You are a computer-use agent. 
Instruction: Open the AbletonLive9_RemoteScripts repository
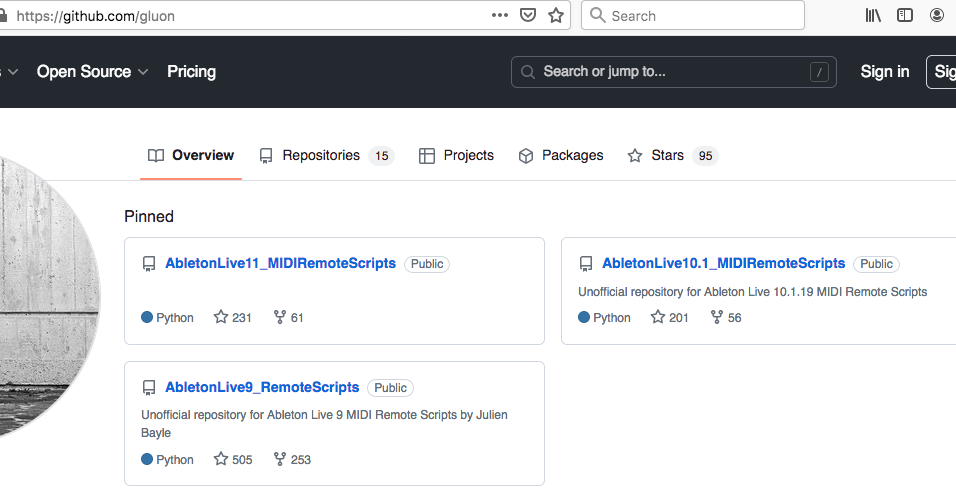pyautogui.click(x=262, y=387)
